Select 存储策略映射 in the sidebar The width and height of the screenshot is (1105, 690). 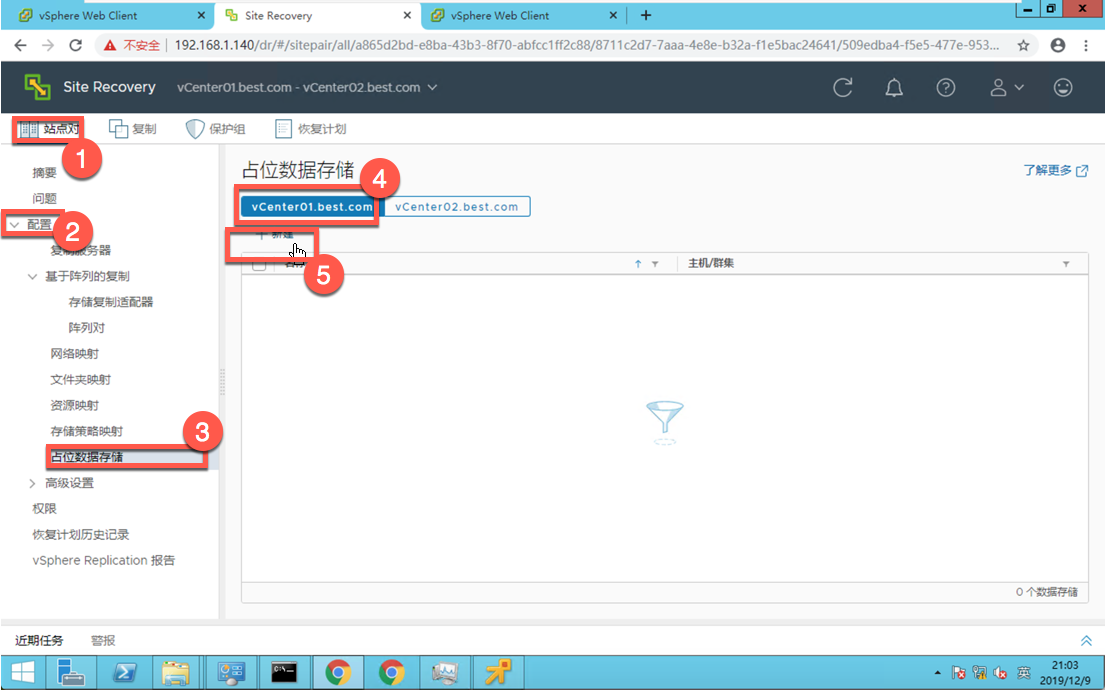pos(87,431)
